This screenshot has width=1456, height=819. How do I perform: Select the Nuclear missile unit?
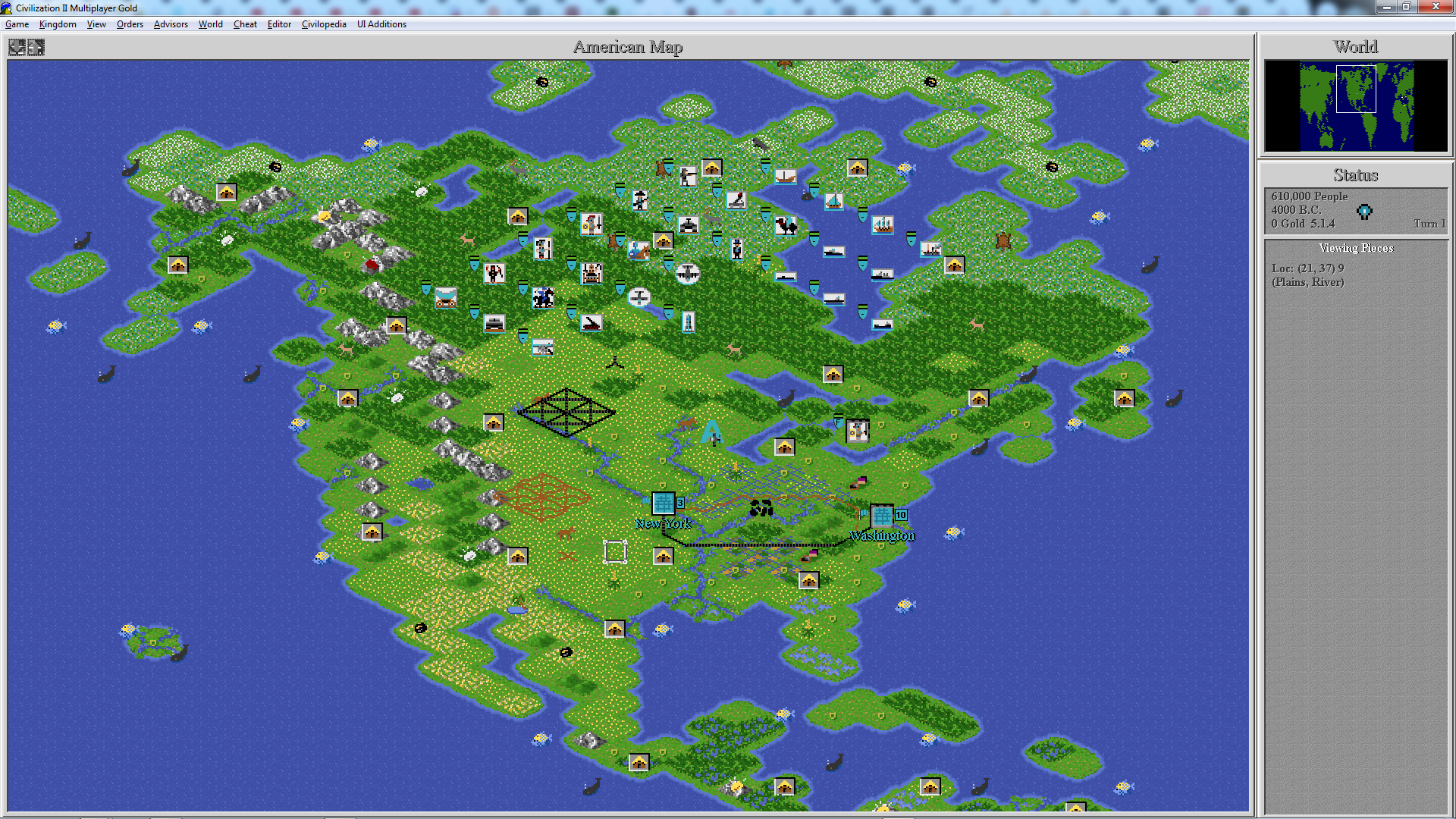click(x=688, y=322)
